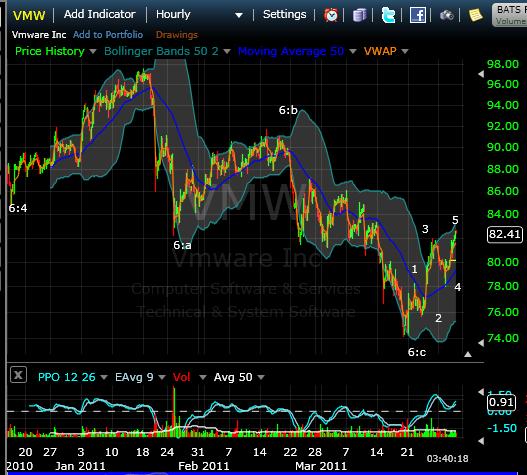Share chart via Facebook icon
The height and width of the screenshot is (475, 527).
(417, 15)
